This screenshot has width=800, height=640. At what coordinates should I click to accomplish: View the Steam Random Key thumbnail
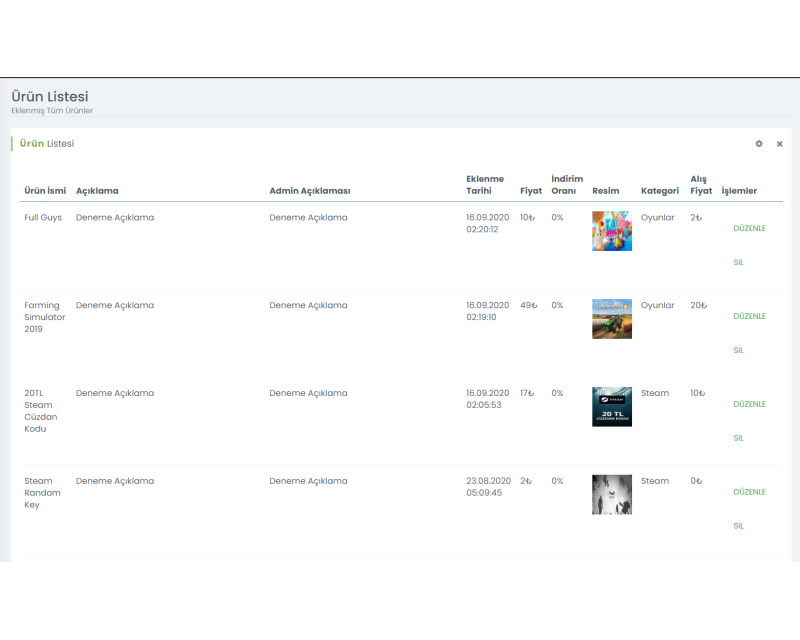611,495
